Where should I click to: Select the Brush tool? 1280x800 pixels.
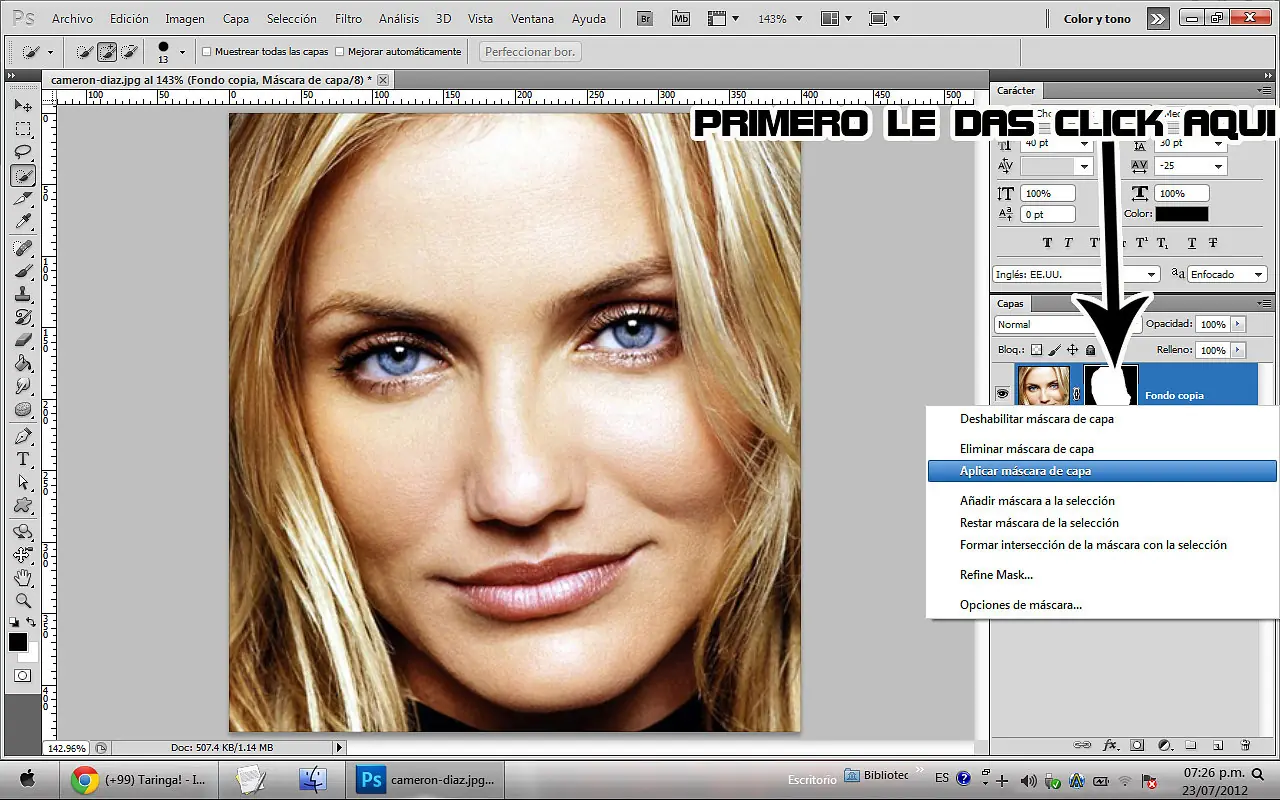23,271
